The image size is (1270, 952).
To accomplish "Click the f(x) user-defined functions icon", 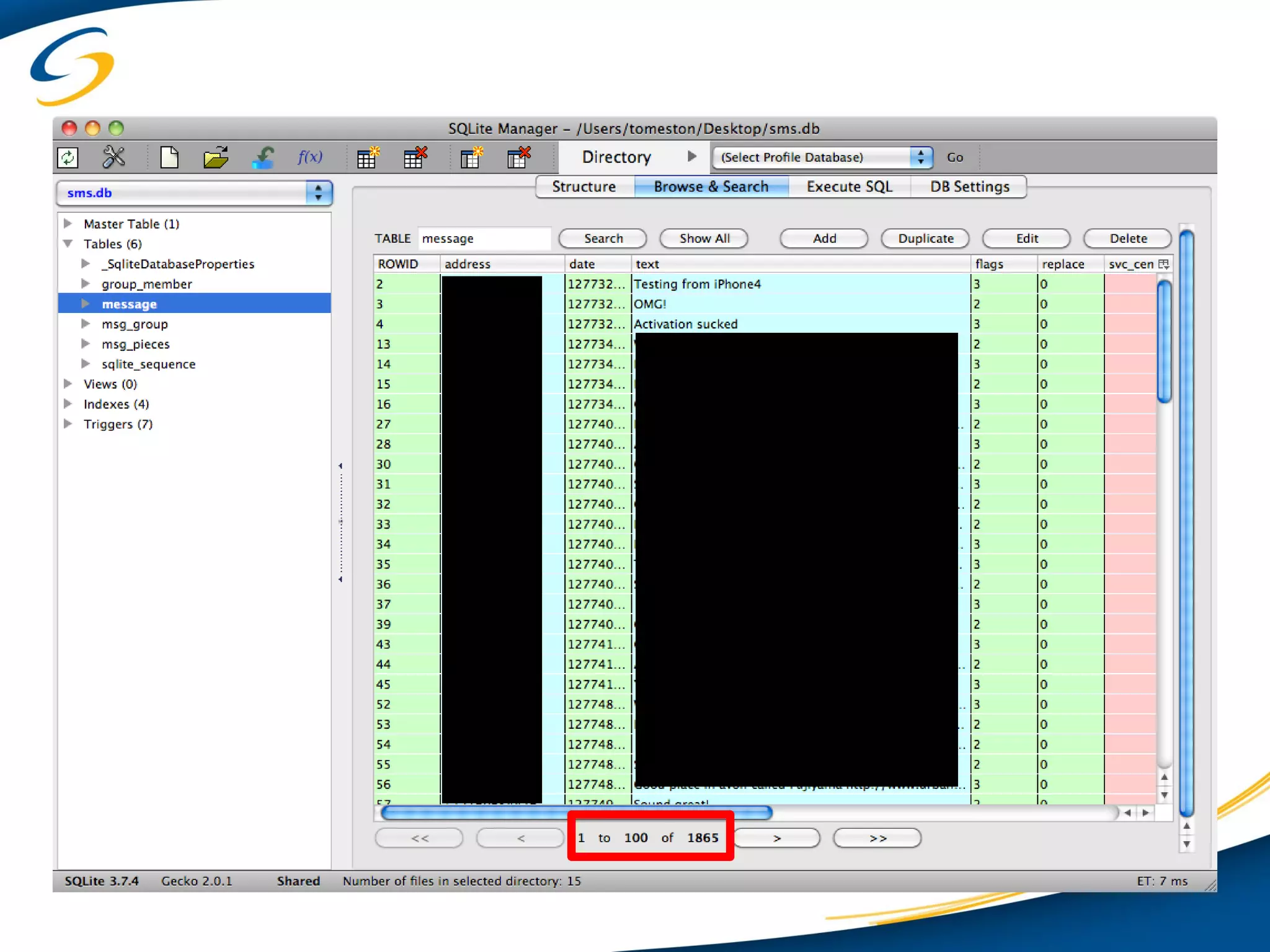I will pos(309,157).
